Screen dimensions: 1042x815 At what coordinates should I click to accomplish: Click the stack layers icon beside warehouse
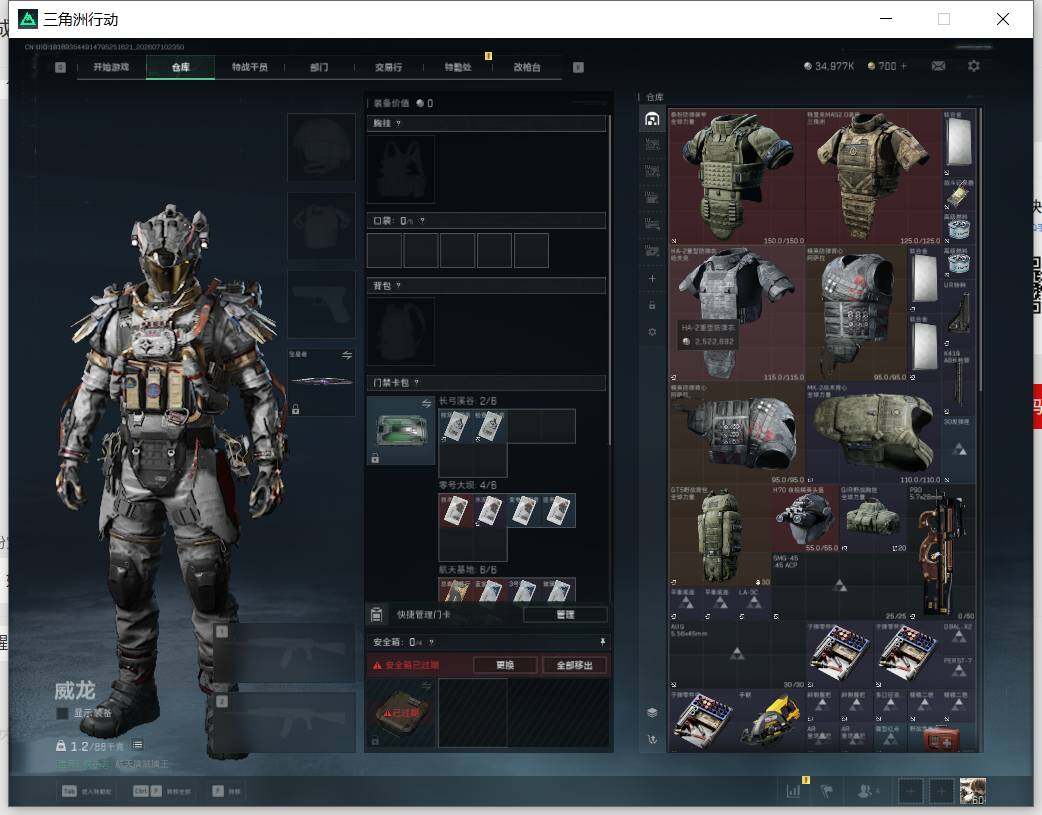[652, 713]
